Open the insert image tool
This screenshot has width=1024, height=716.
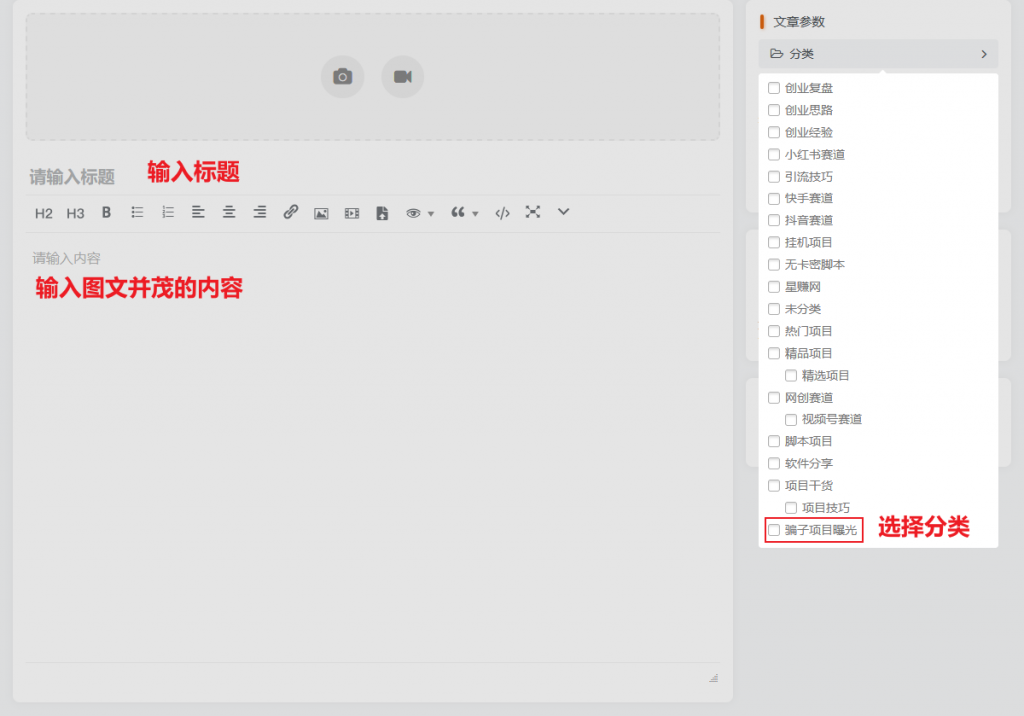321,212
